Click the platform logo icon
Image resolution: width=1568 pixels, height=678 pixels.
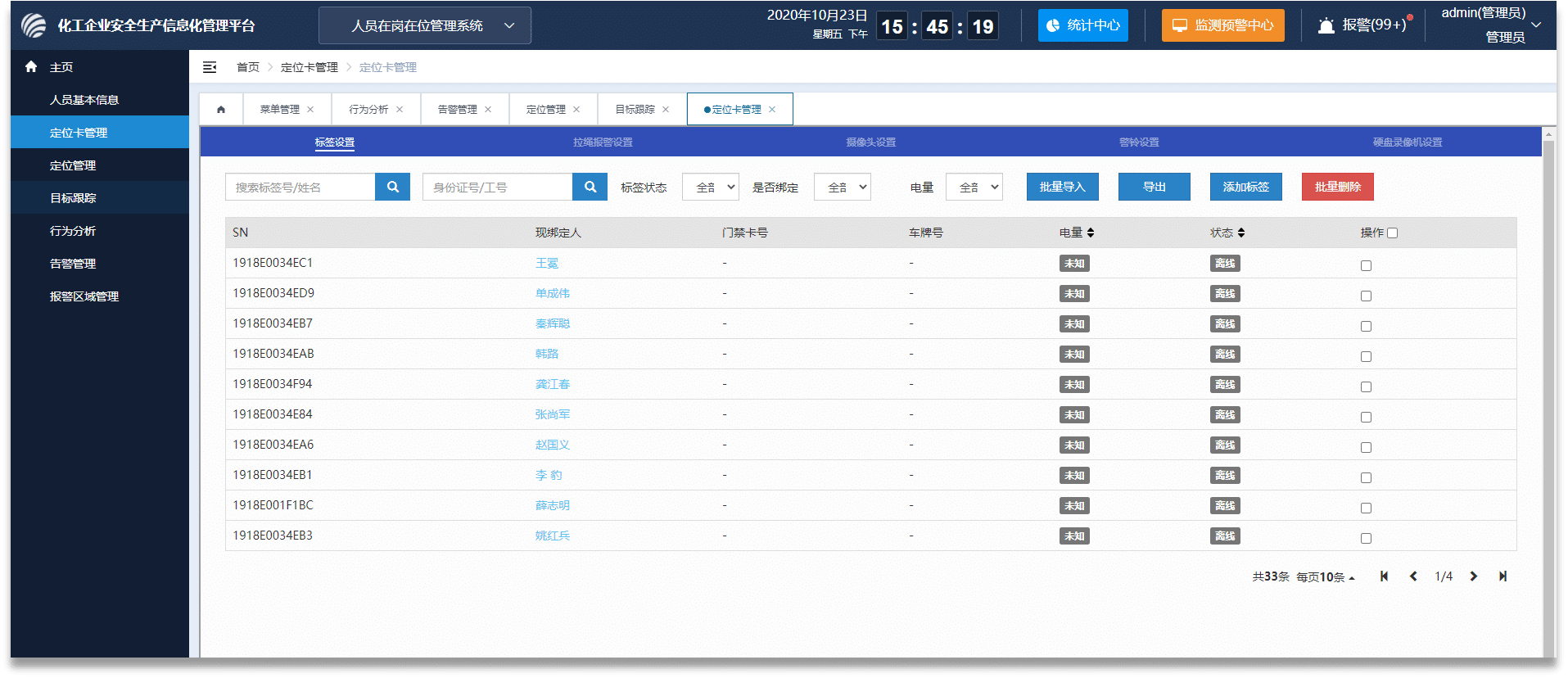point(34,25)
